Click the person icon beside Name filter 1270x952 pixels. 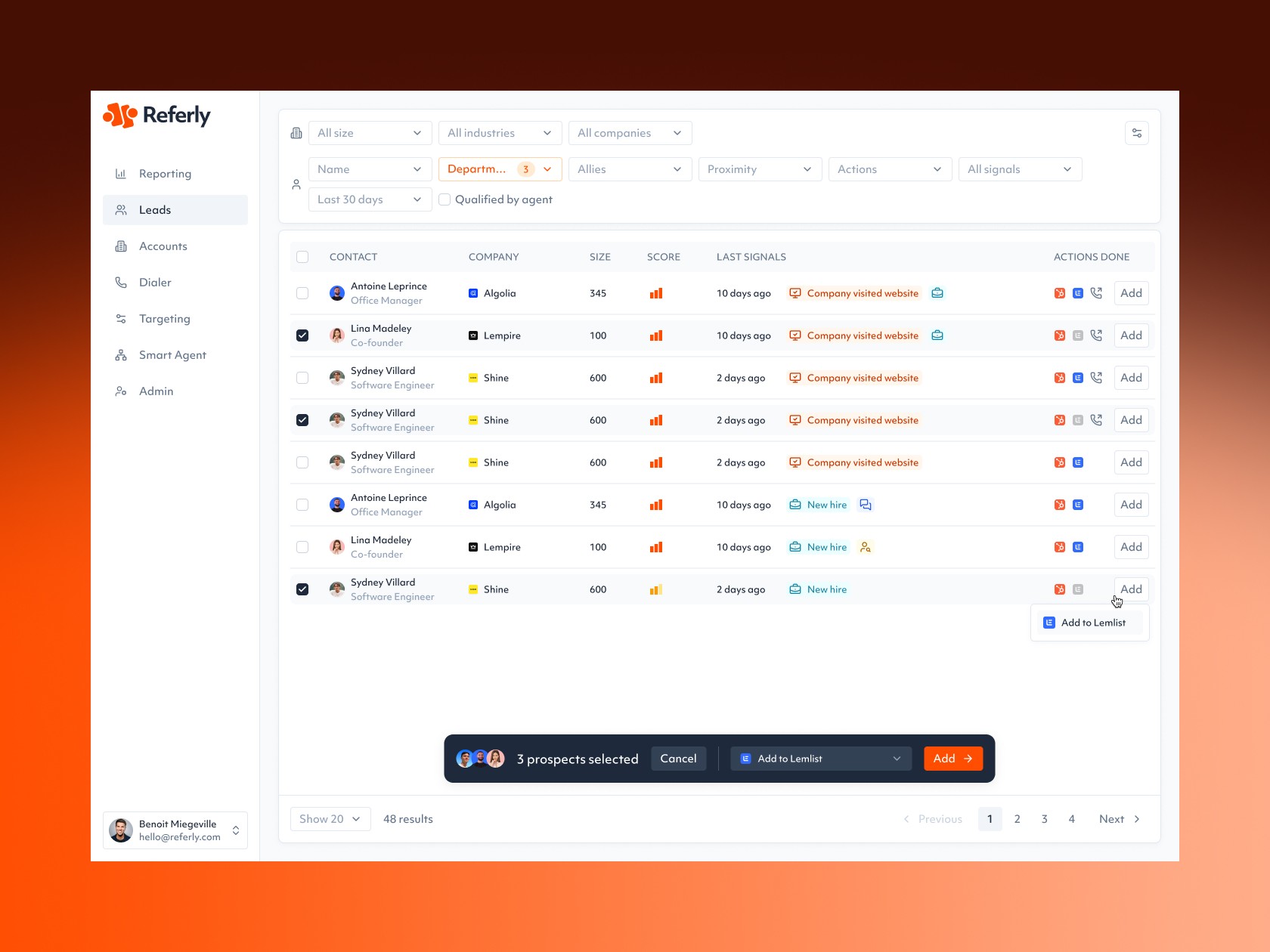pos(296,184)
